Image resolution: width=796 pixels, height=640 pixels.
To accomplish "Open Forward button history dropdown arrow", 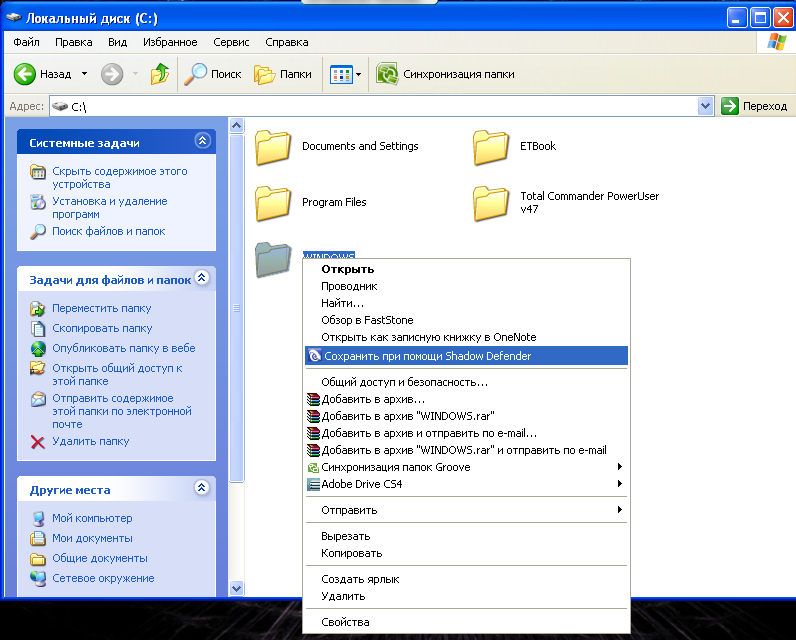I will pos(135,74).
